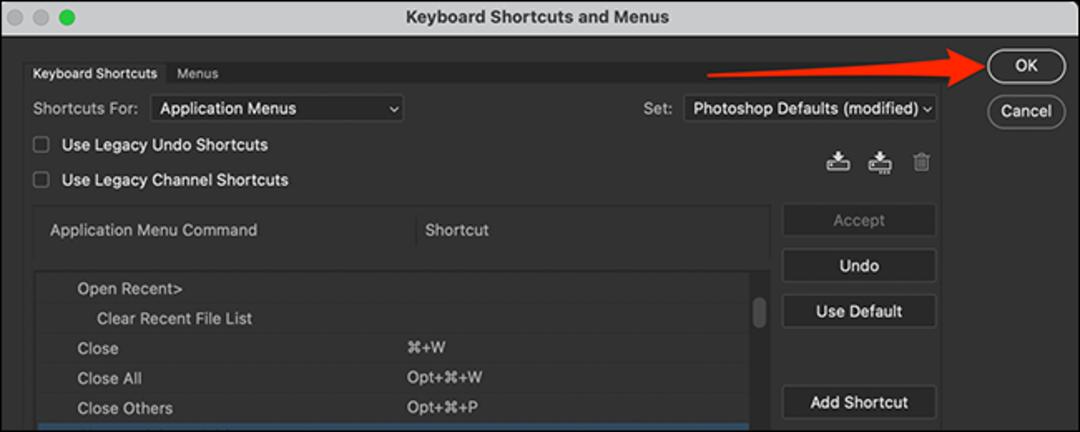The height and width of the screenshot is (432, 1080).
Task: Select the Keyboard Shortcuts tab
Action: pyautogui.click(x=95, y=73)
